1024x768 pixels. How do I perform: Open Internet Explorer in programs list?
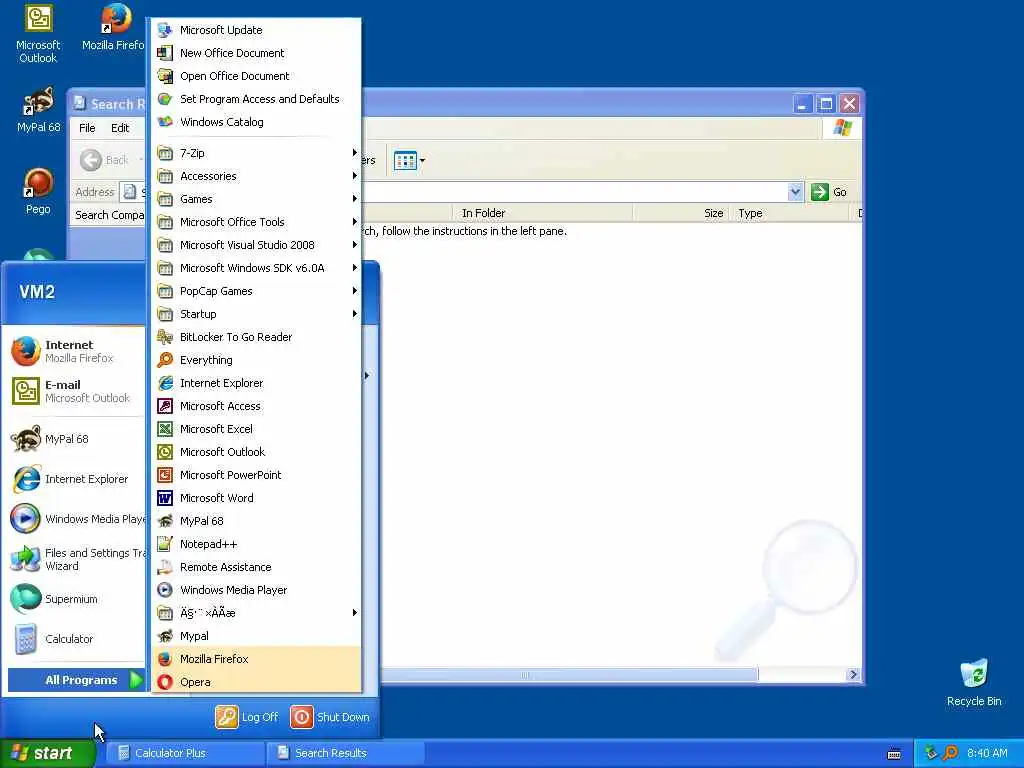click(x=256, y=383)
